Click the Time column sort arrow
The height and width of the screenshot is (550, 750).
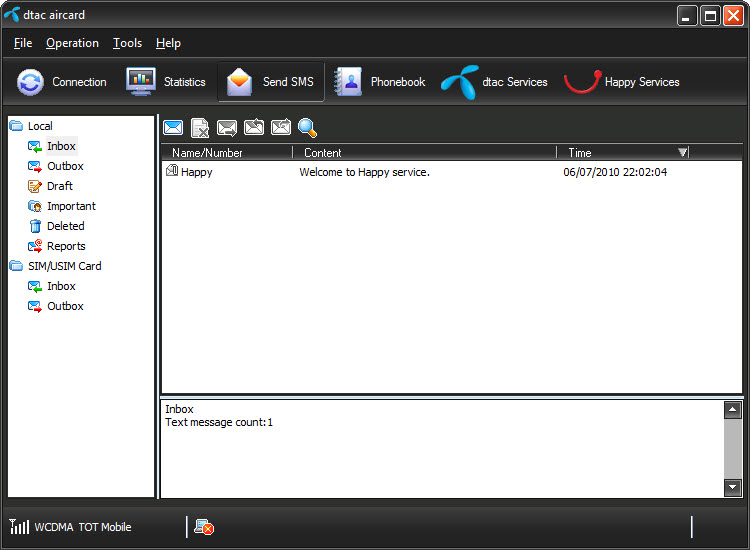[683, 152]
